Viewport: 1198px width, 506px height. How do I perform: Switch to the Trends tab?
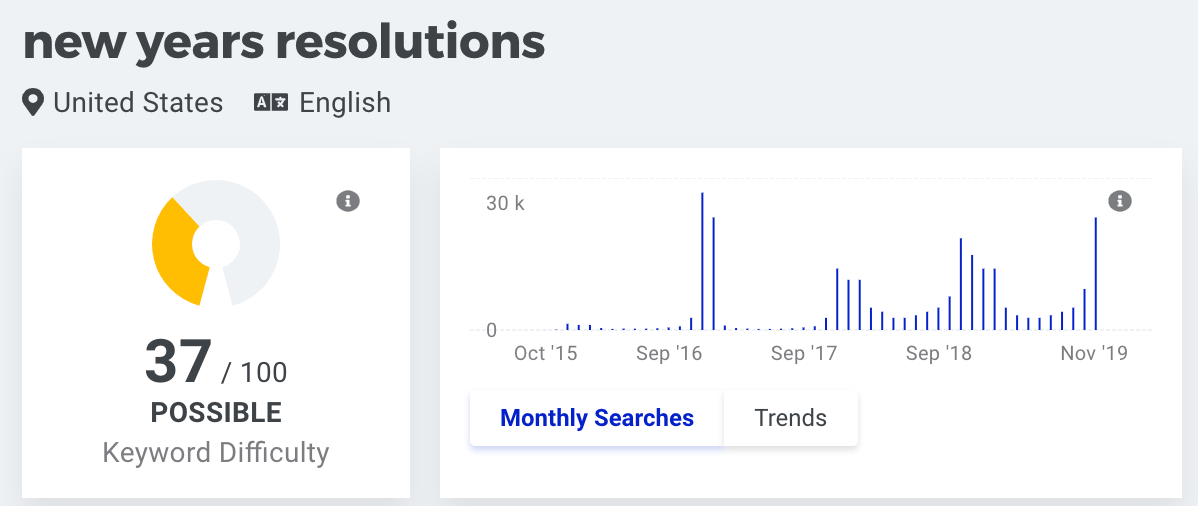pos(790,418)
